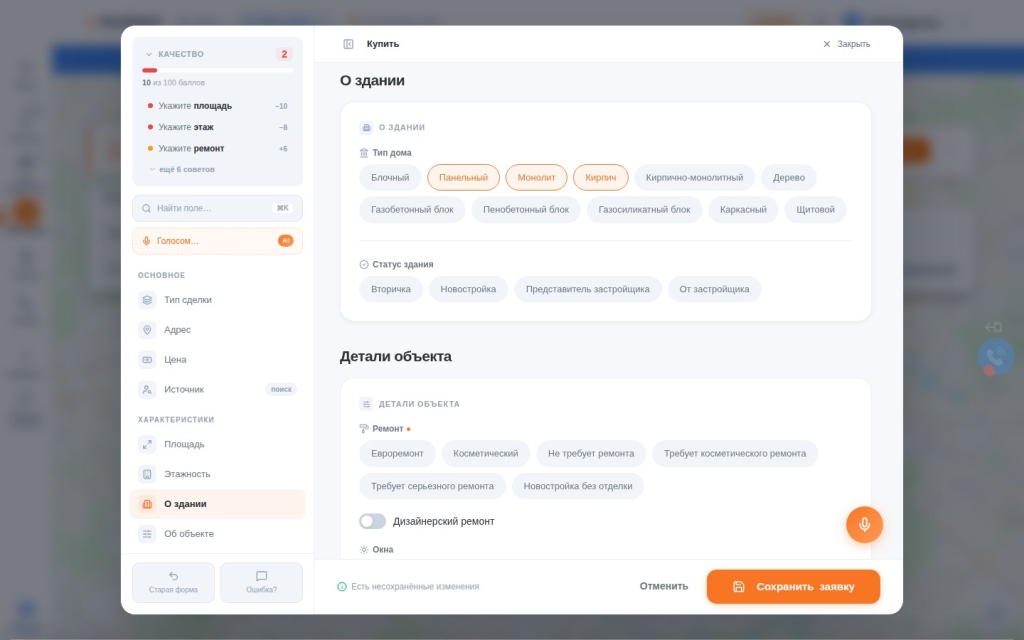1024x640 pixels.
Task: Click the sun icon beside Окна
Action: [x=364, y=550]
